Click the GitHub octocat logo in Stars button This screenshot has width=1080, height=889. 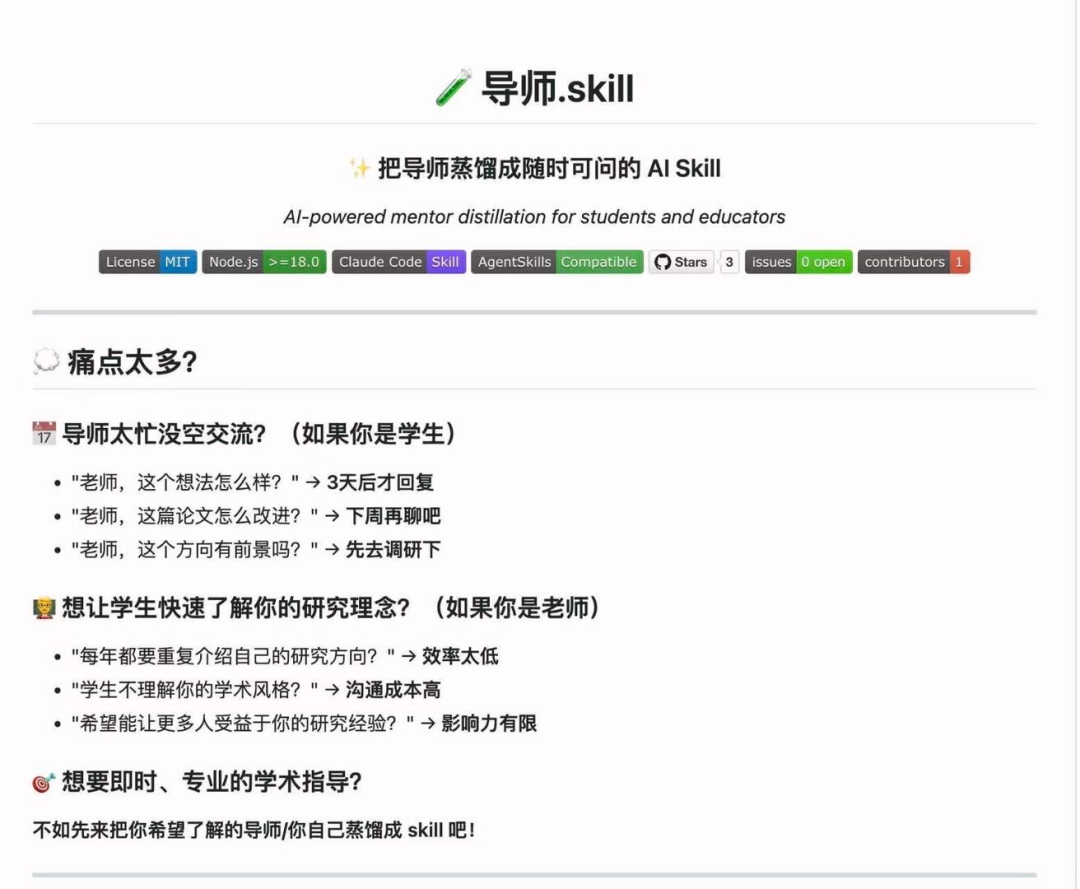[x=663, y=262]
